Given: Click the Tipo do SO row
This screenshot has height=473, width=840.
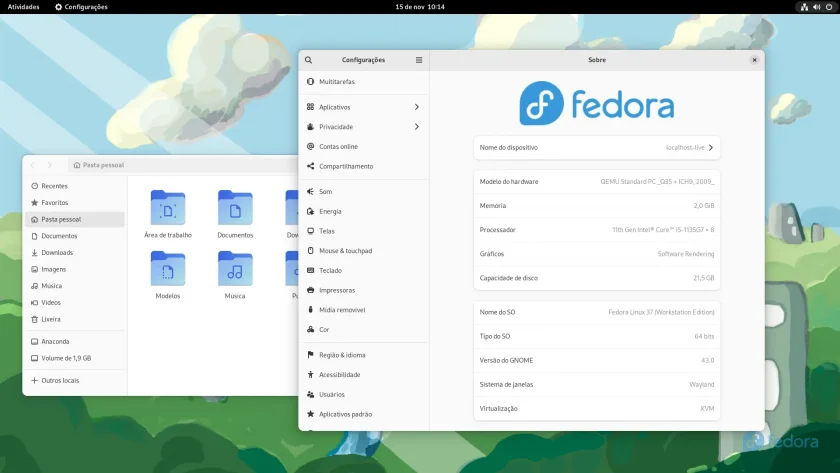Looking at the screenshot, I should point(597,337).
